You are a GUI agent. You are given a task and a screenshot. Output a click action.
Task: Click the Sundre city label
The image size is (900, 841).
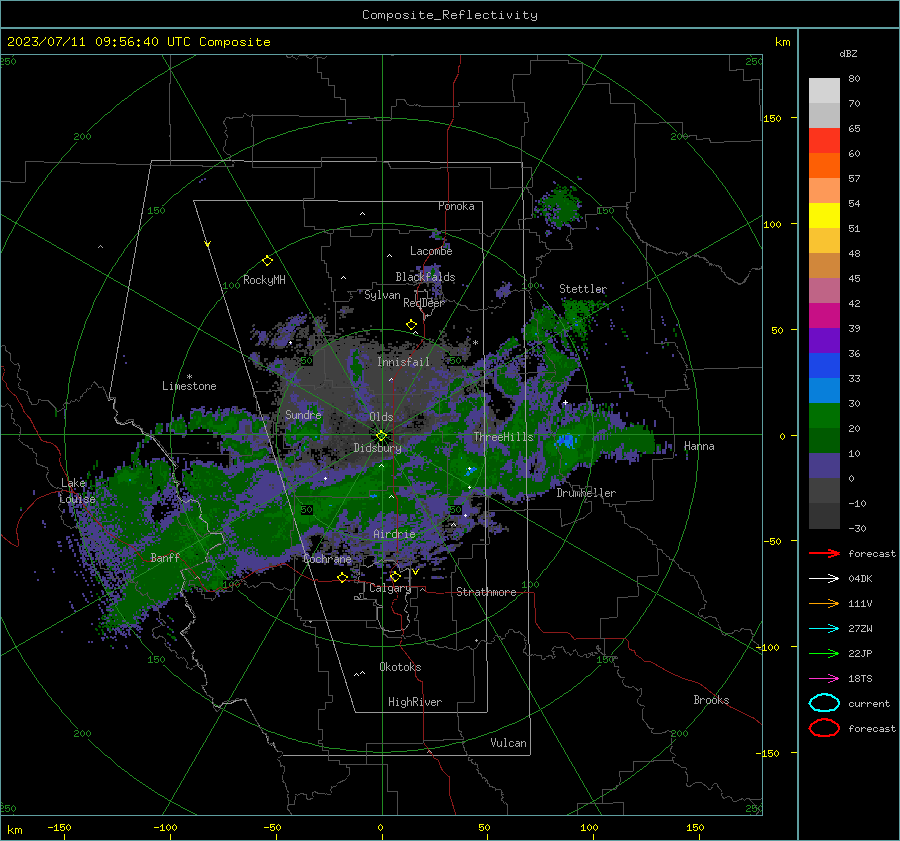304,414
